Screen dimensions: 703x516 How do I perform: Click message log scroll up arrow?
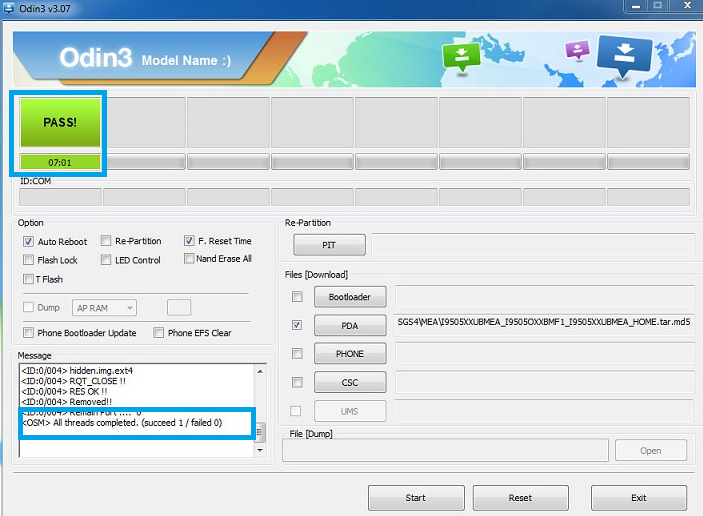pos(260,371)
